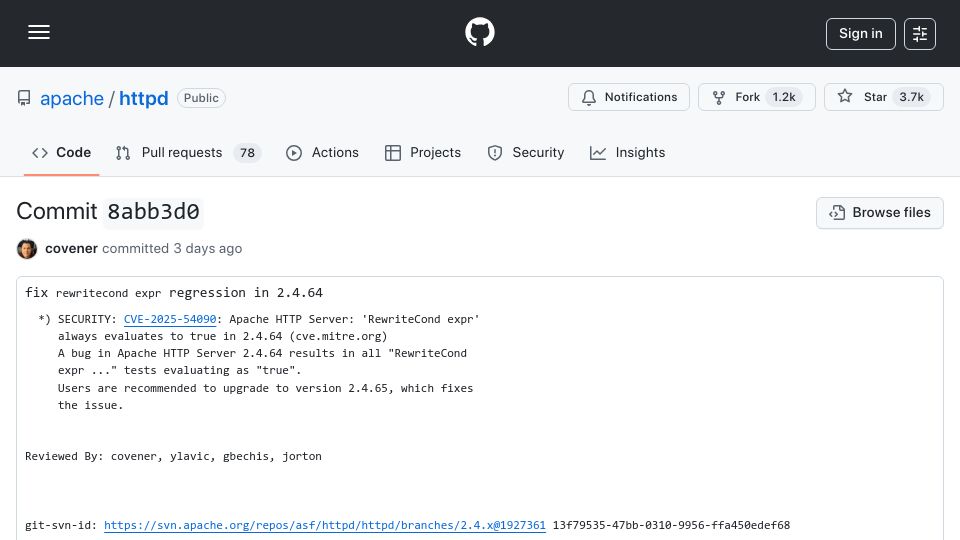This screenshot has height=540, width=960.
Task: Click the bell icon in Notifications
Action: 588,97
